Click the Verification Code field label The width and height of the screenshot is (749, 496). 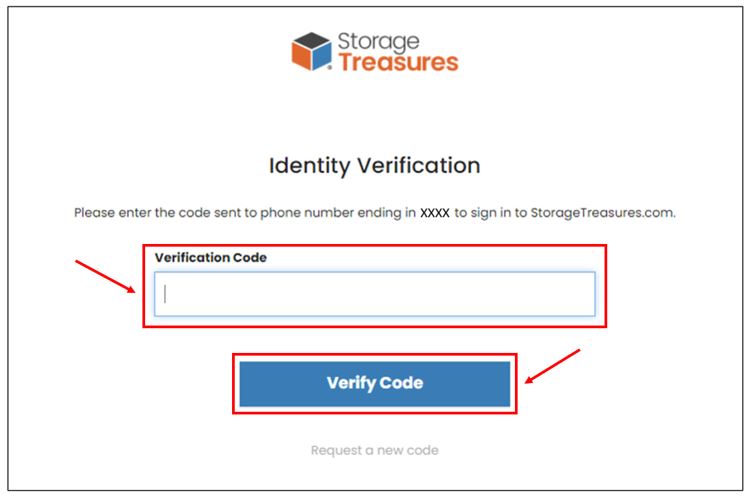(x=211, y=258)
